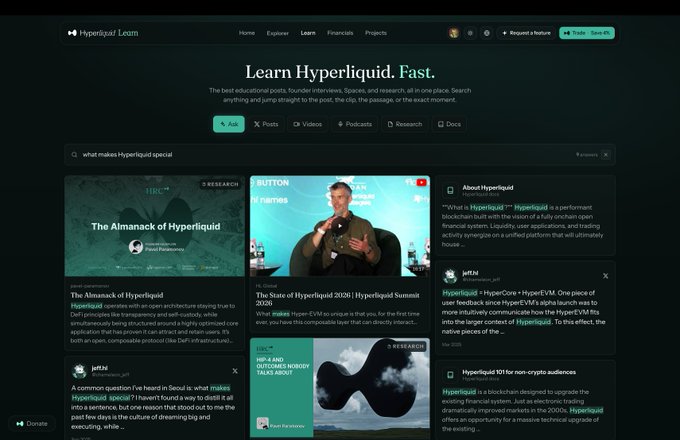Switch to the Research tab
Screen dimensions: 680x440
point(405,124)
